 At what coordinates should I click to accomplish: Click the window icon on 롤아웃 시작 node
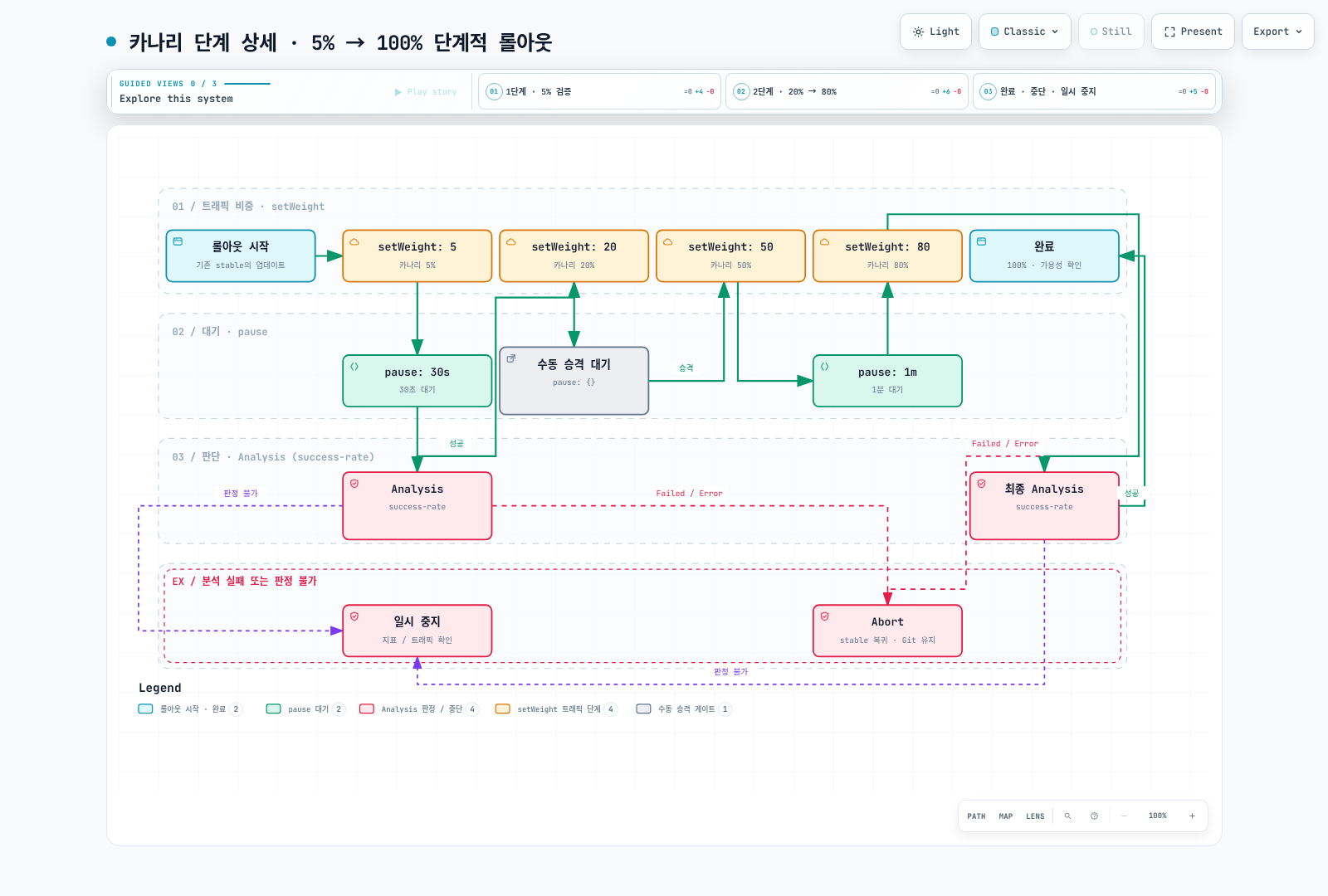tap(178, 241)
